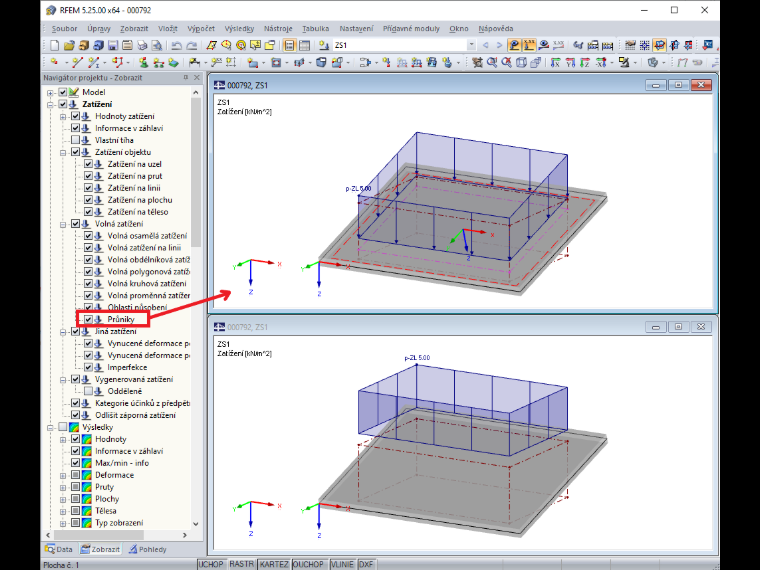Screen dimensions: 760x570
Task: Switch to Pohledy navigator tab
Action: click(148, 549)
